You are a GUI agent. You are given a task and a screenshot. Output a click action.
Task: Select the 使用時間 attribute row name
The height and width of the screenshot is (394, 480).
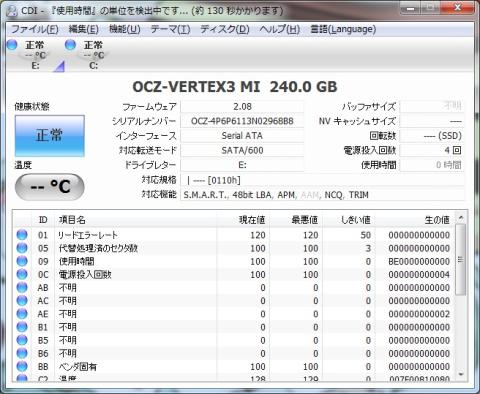point(77,261)
